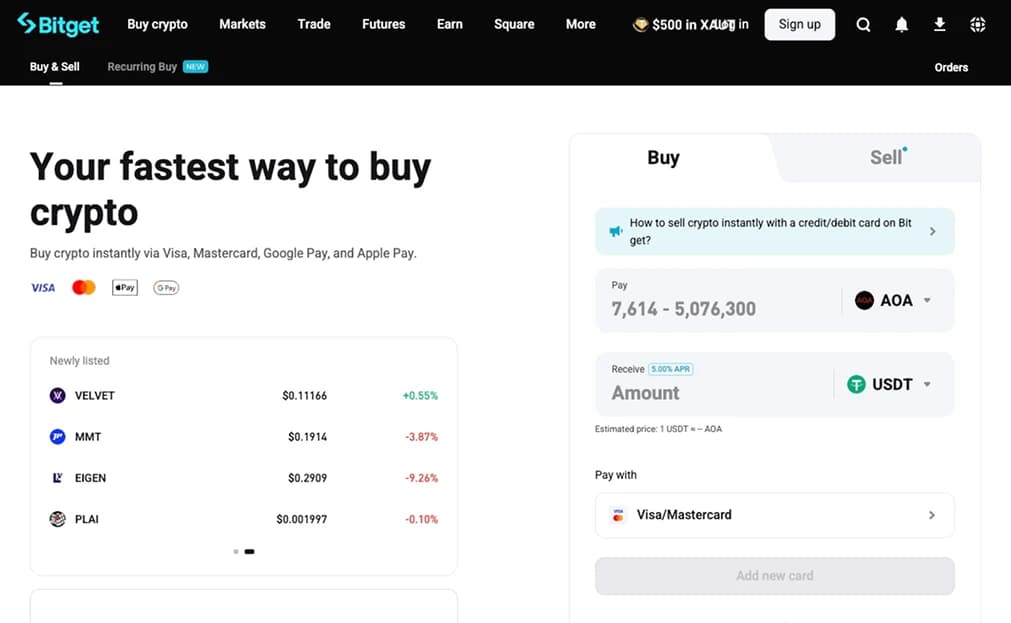Go to first carousel page dot
The height and width of the screenshot is (623, 1011).
pyautogui.click(x=236, y=551)
